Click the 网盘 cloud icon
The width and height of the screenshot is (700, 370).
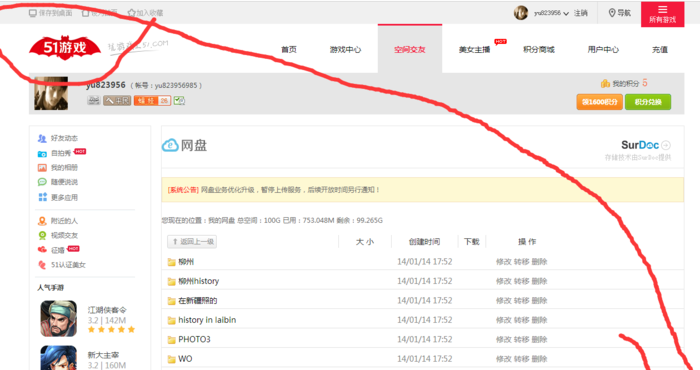coord(170,145)
